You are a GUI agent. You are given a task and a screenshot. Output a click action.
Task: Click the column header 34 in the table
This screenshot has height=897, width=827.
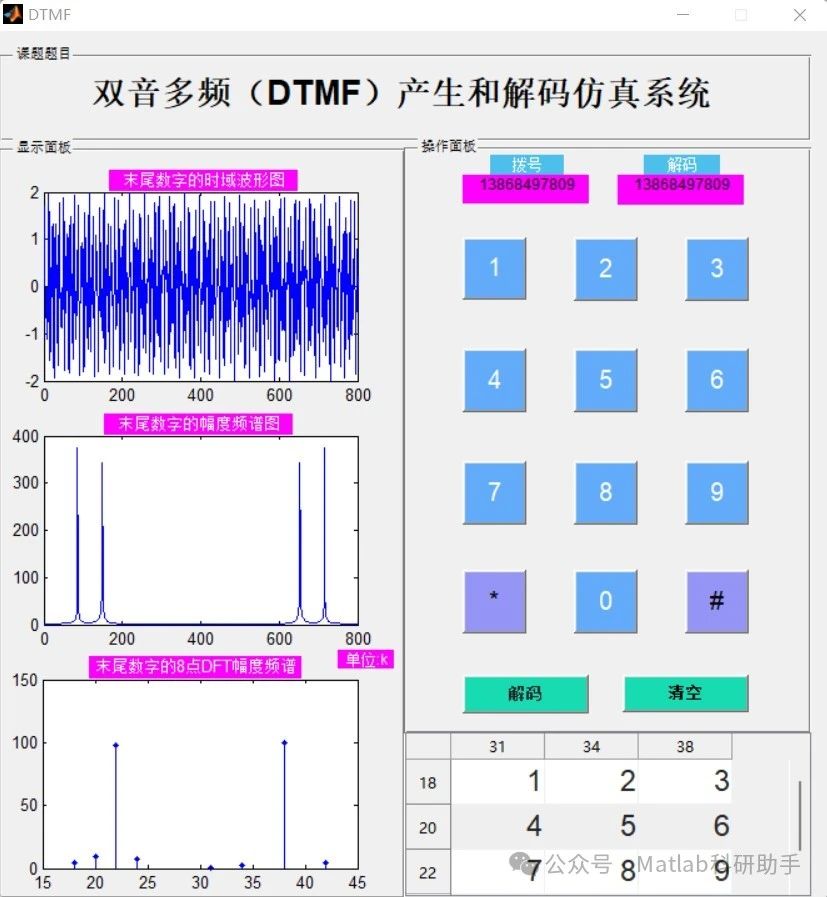(x=591, y=746)
